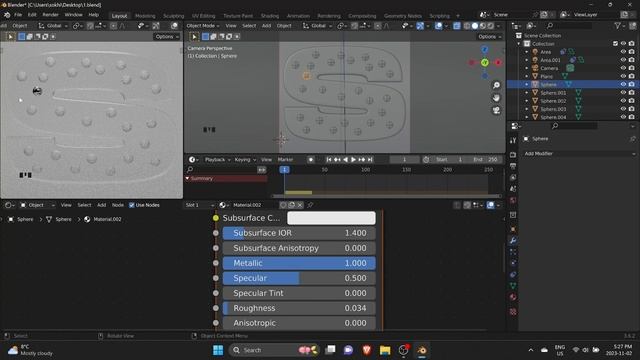
Task: Click the timeline End frame field
Action: coord(485,160)
